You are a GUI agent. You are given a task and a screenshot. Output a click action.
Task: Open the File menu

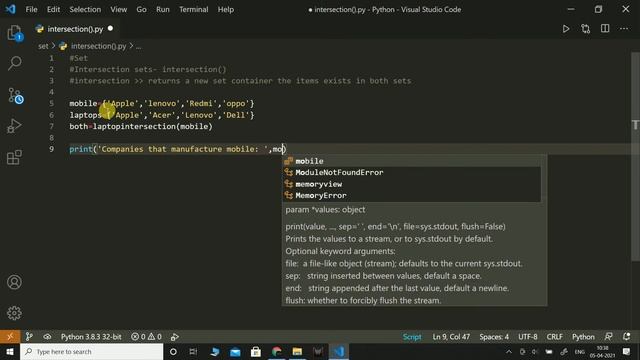31,9
